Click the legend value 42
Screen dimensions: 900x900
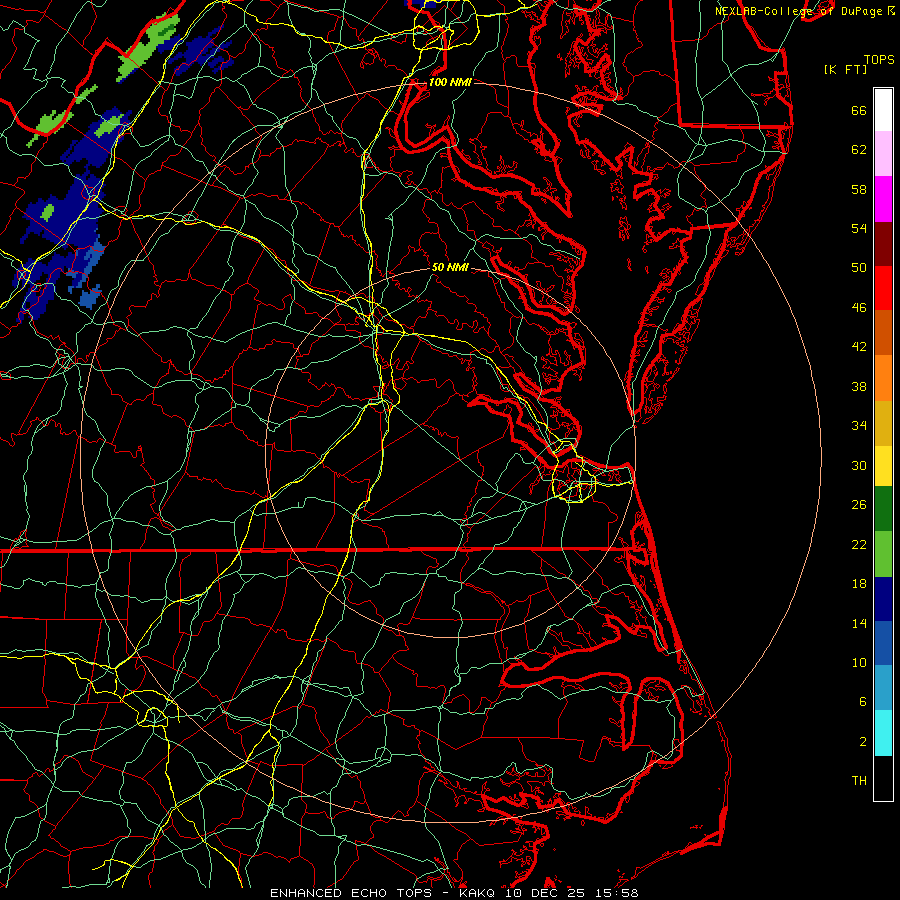859,347
